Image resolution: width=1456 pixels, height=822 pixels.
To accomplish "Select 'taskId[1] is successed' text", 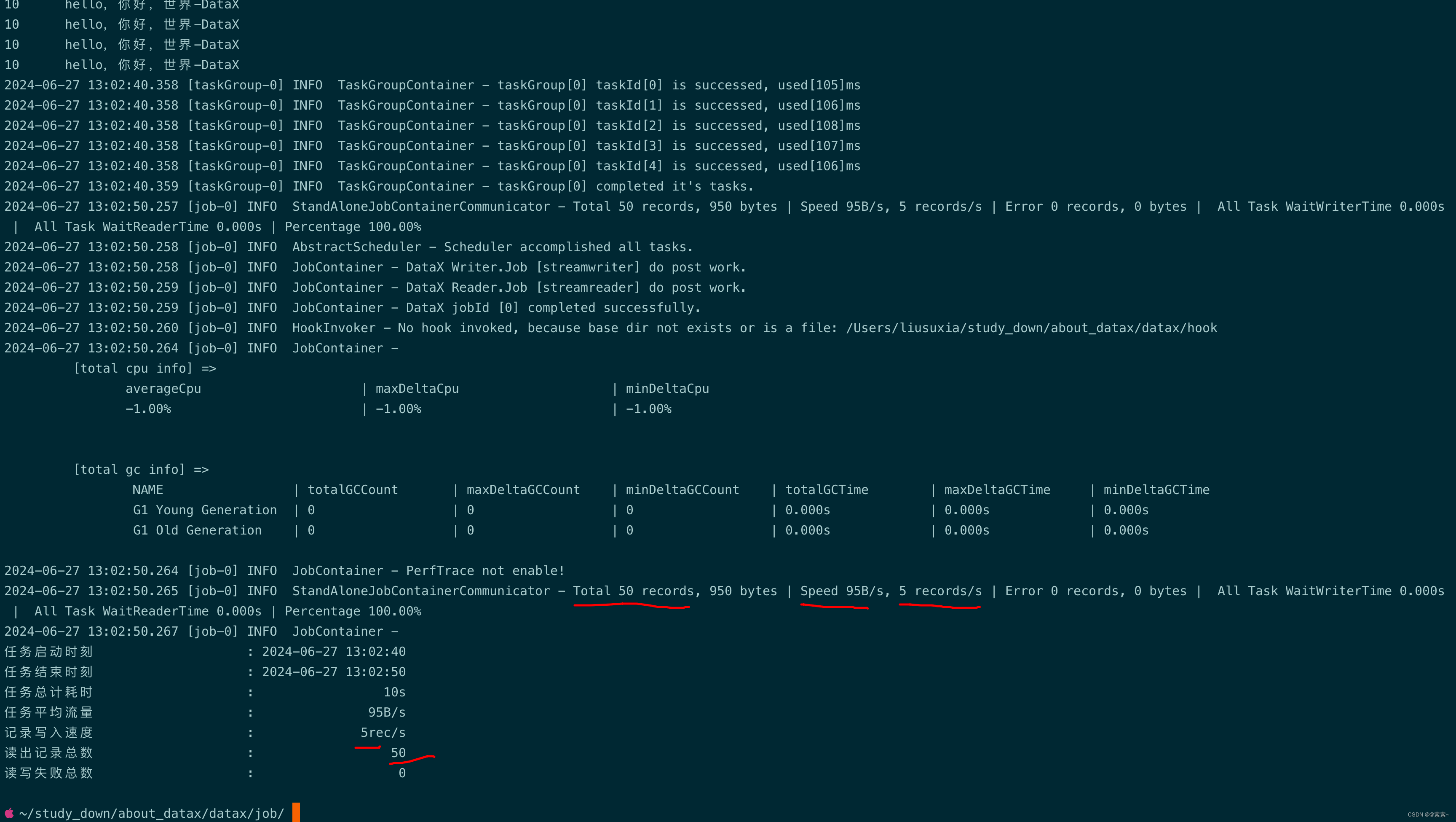I will pos(679,106).
